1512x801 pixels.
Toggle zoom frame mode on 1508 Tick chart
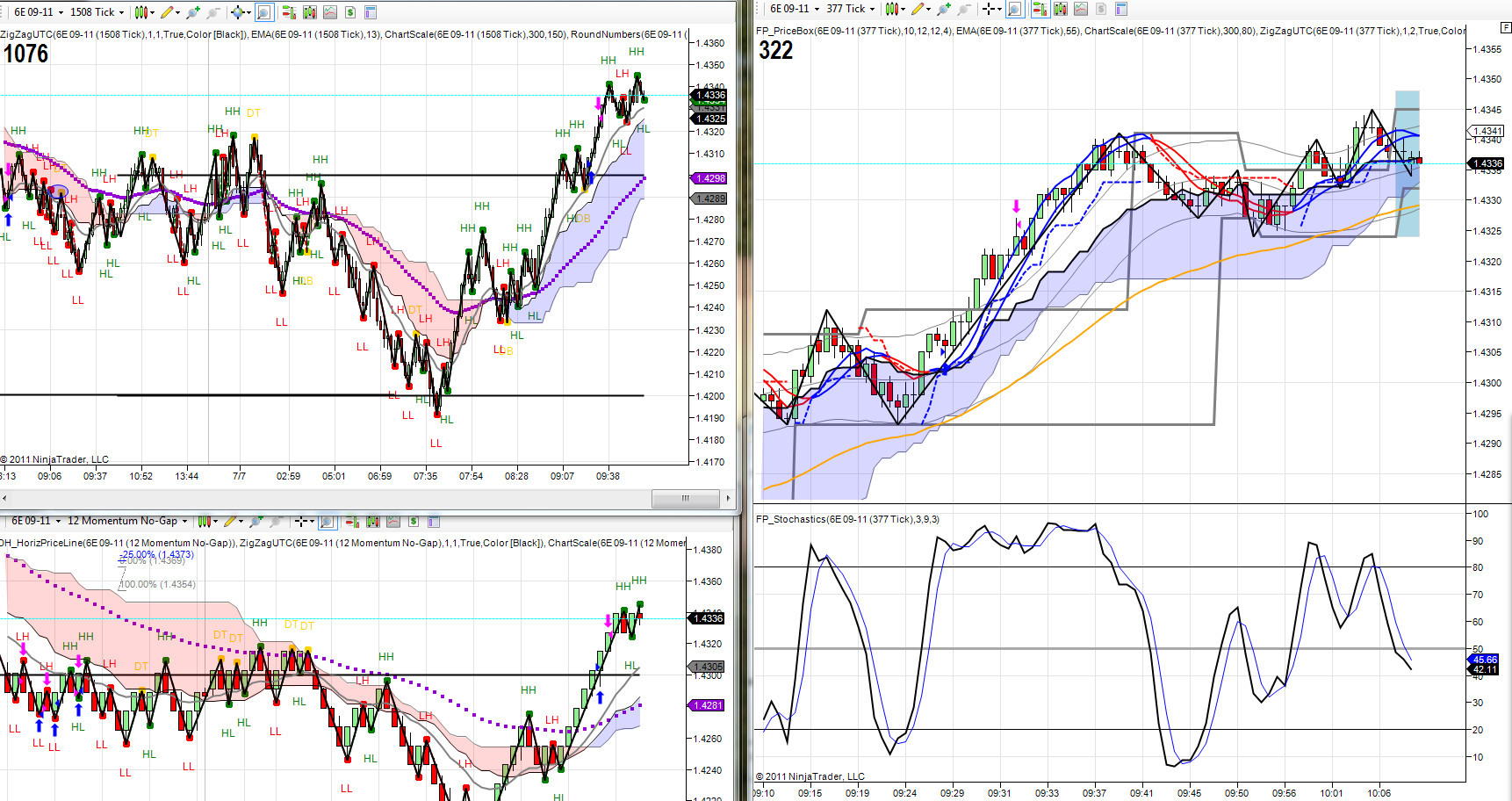[264, 12]
